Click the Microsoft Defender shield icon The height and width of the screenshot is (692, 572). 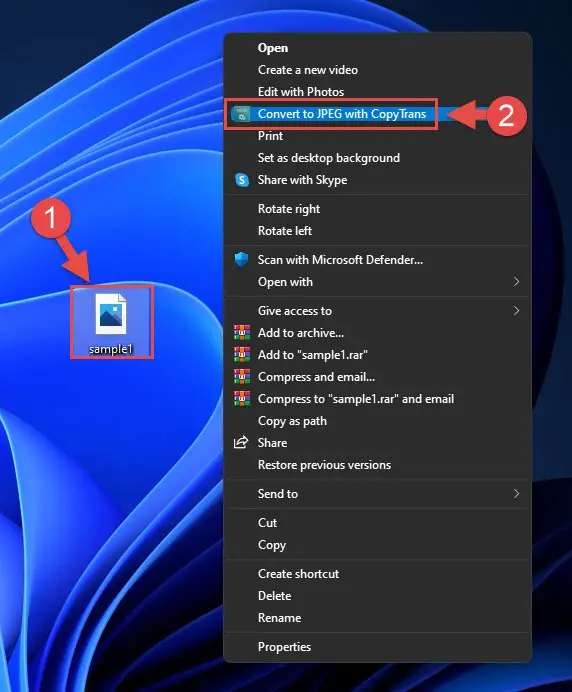coord(241,260)
